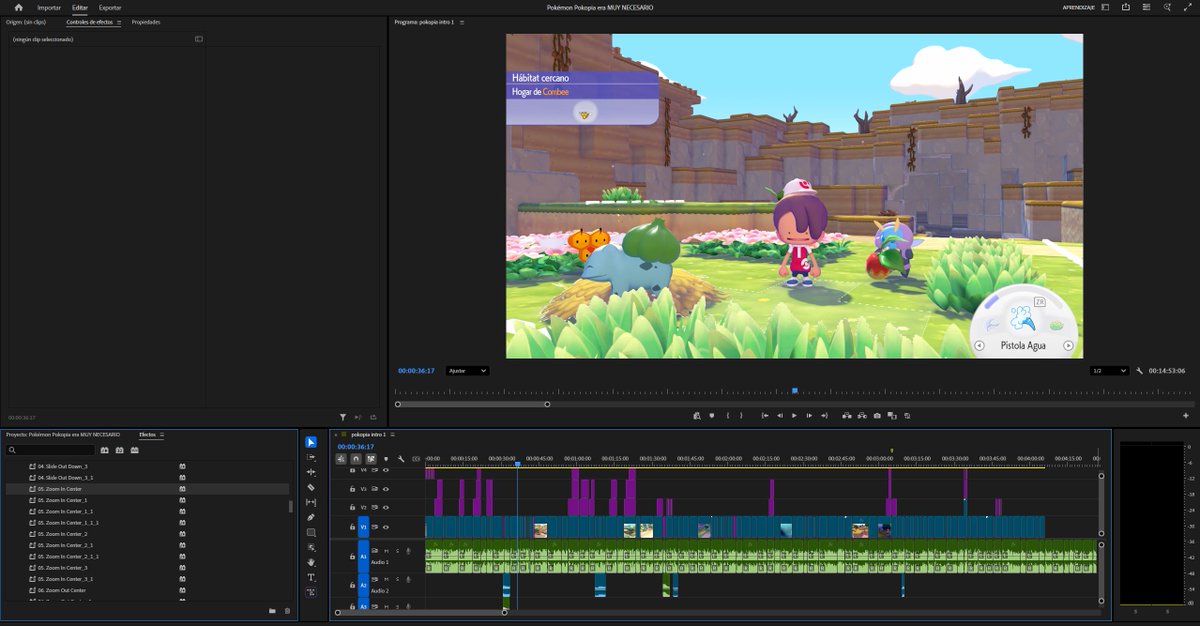Hide V3 track output using its eye icon

(385, 490)
